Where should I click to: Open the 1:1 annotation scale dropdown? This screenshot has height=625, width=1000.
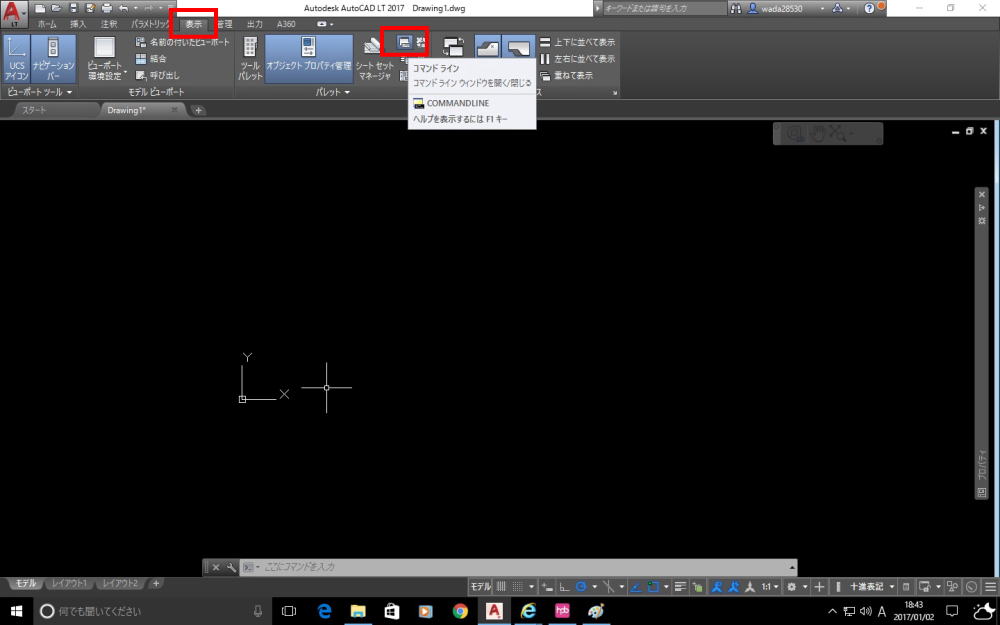click(770, 587)
